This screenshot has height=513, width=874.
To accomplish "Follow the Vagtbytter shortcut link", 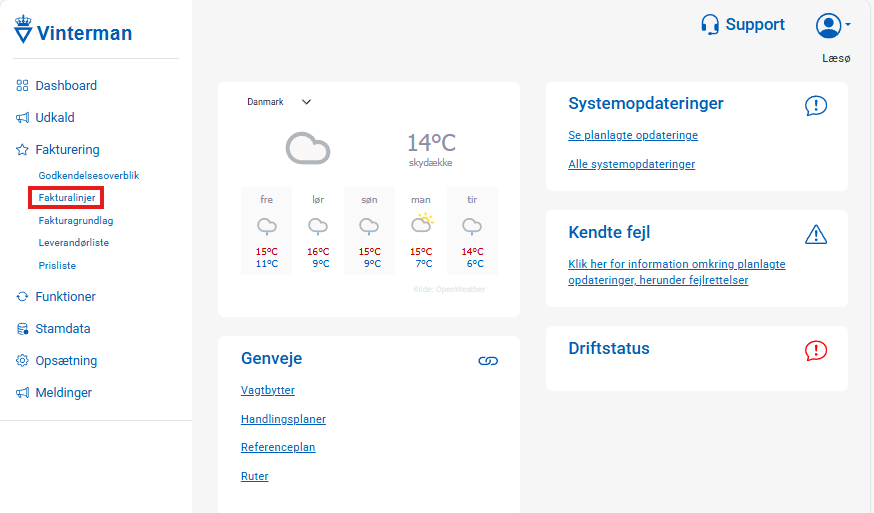I will 268,390.
